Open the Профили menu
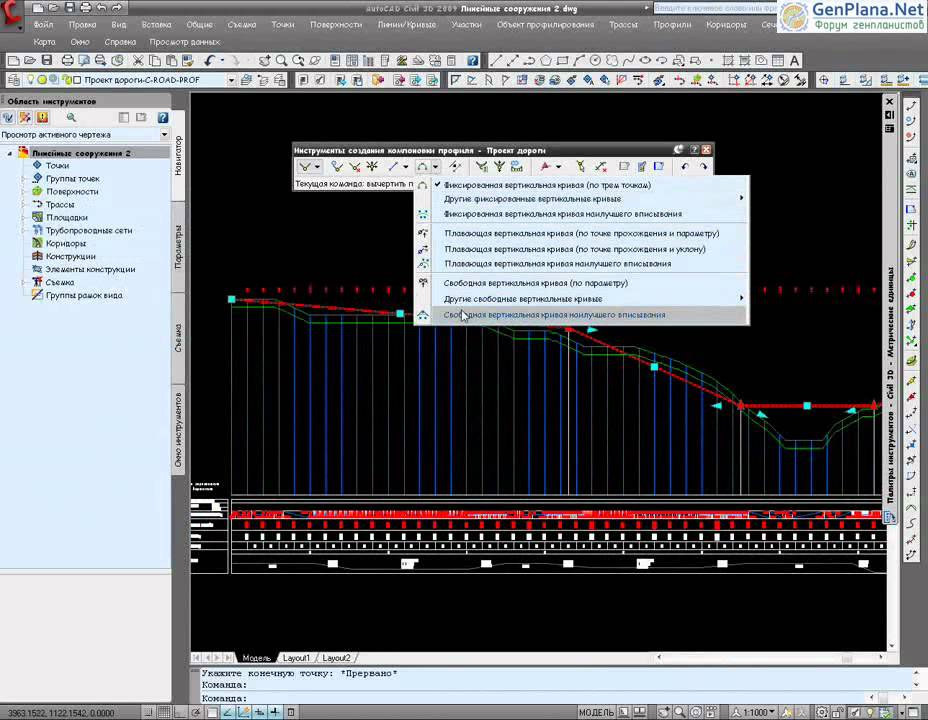928x720 pixels. pos(672,25)
